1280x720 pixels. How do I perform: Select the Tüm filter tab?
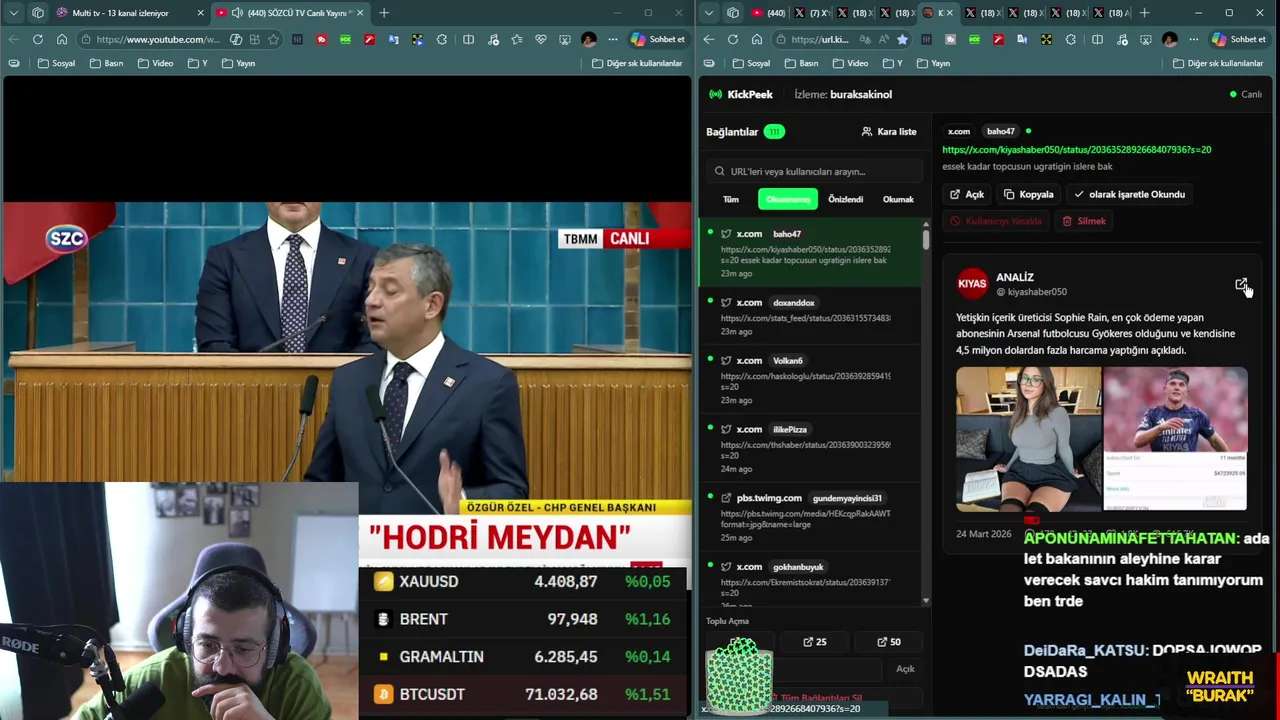(731, 199)
